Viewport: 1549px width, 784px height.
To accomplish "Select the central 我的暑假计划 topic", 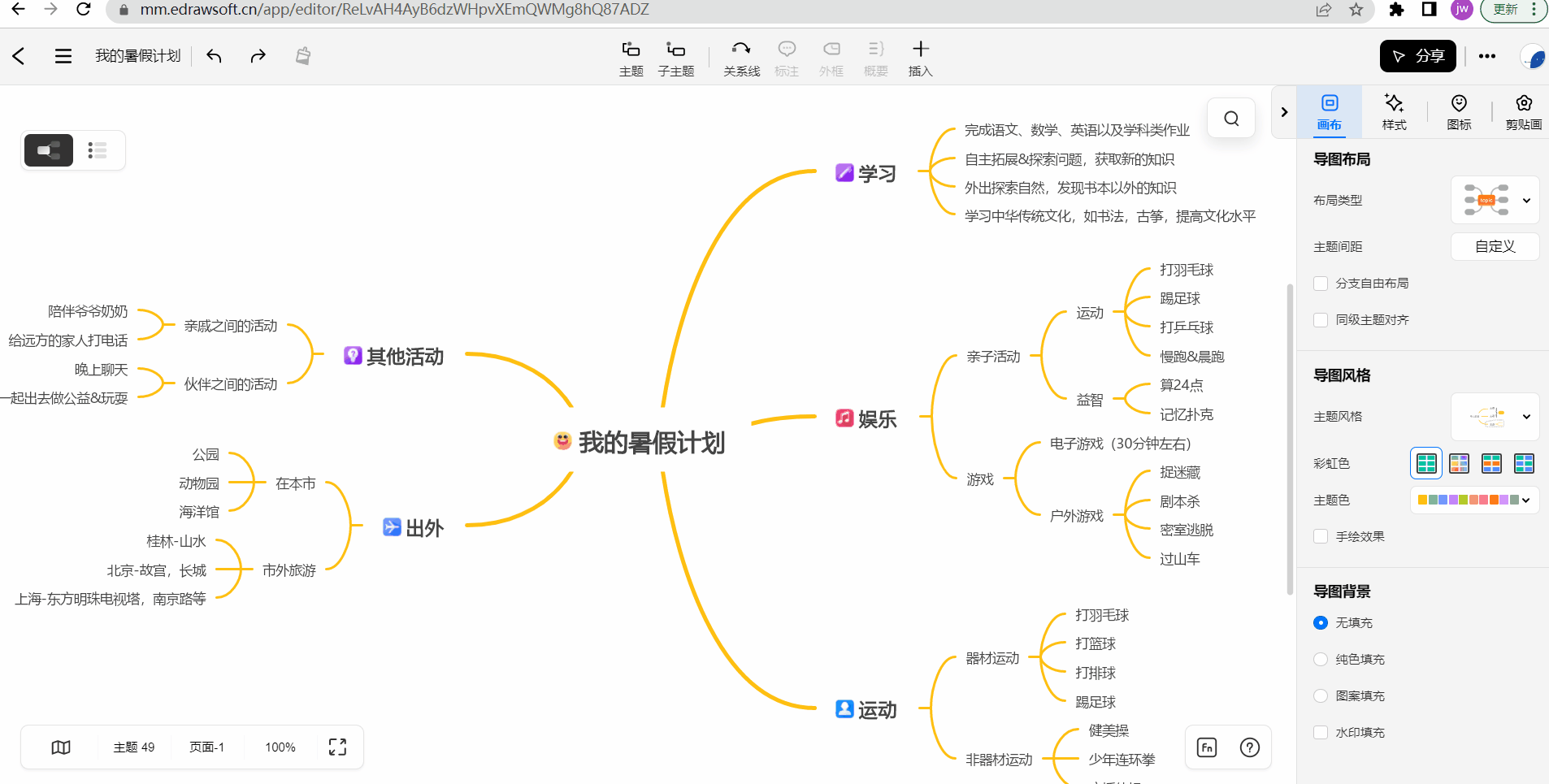I will pyautogui.click(x=640, y=443).
